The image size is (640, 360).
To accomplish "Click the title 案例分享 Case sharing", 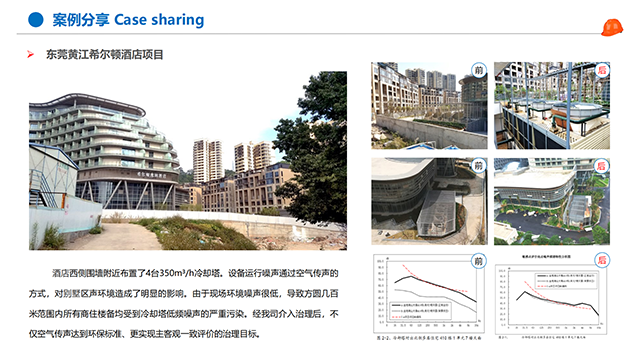I will pyautogui.click(x=128, y=20).
